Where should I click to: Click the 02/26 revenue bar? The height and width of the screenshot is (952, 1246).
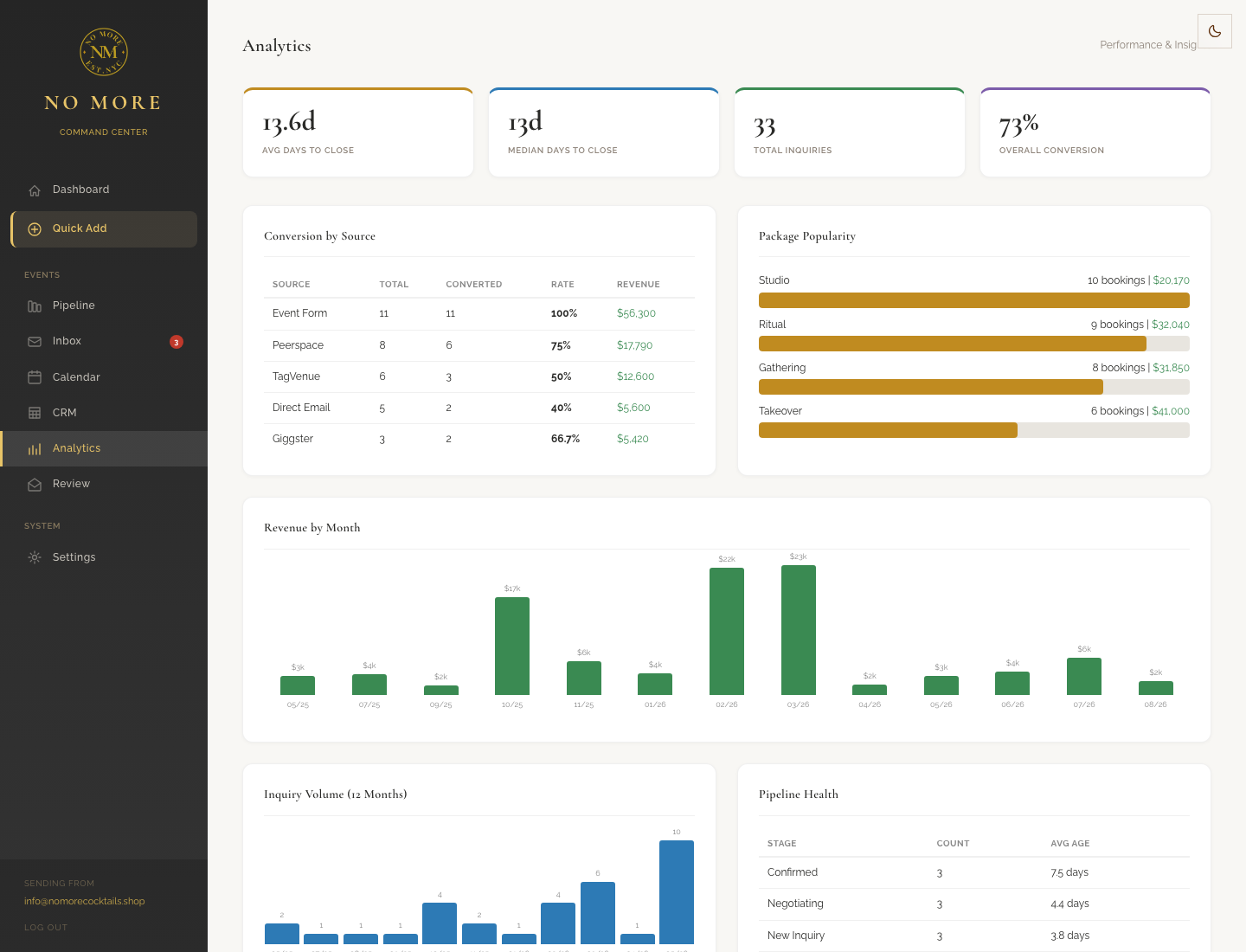pos(727,631)
